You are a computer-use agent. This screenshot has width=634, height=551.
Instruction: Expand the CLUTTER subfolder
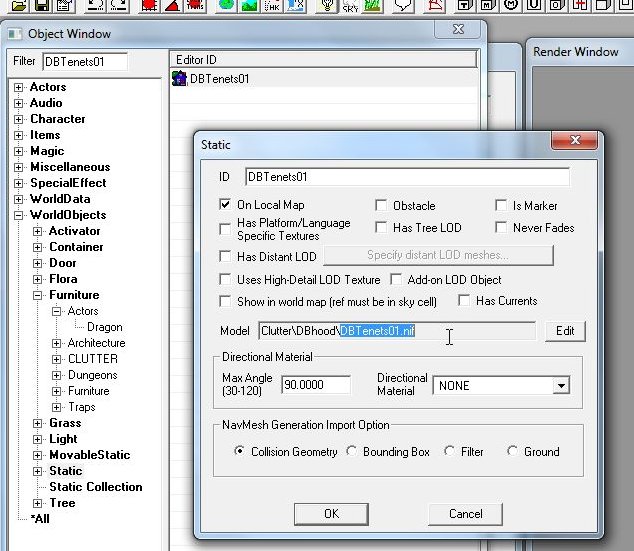[56, 359]
